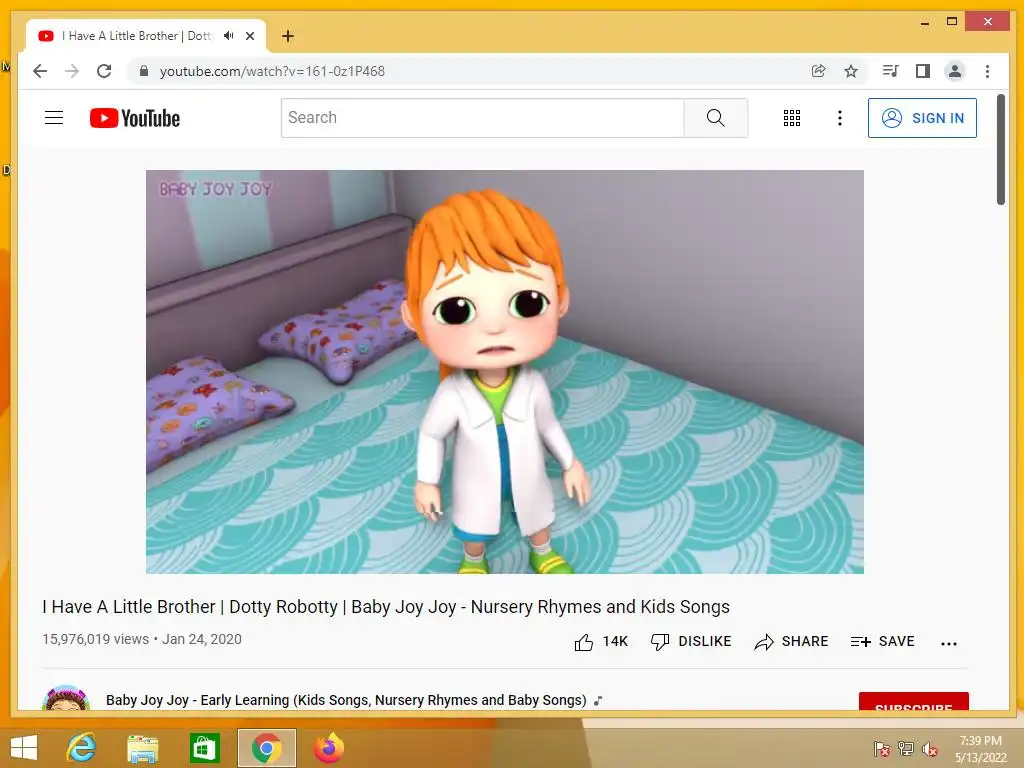Open Chrome profile avatar
This screenshot has height=768, width=1024.
click(x=955, y=71)
